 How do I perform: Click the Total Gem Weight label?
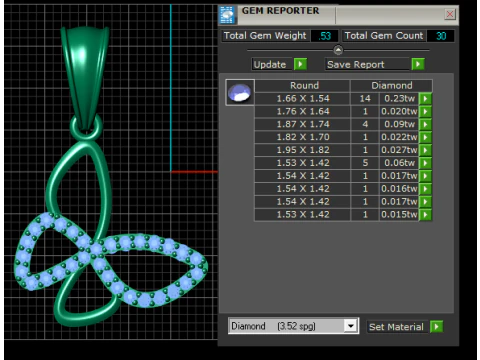(x=265, y=36)
